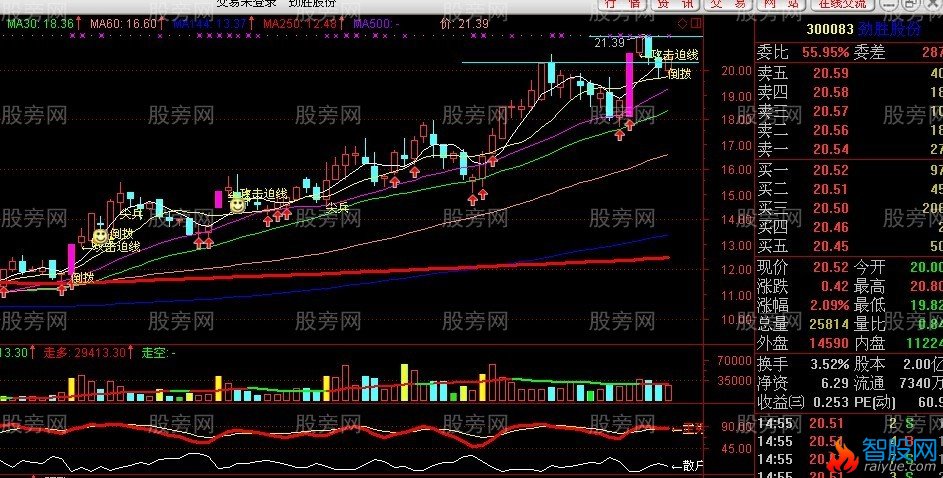Select 卖二 row price 20.56
The image size is (943, 478).
pos(831,130)
